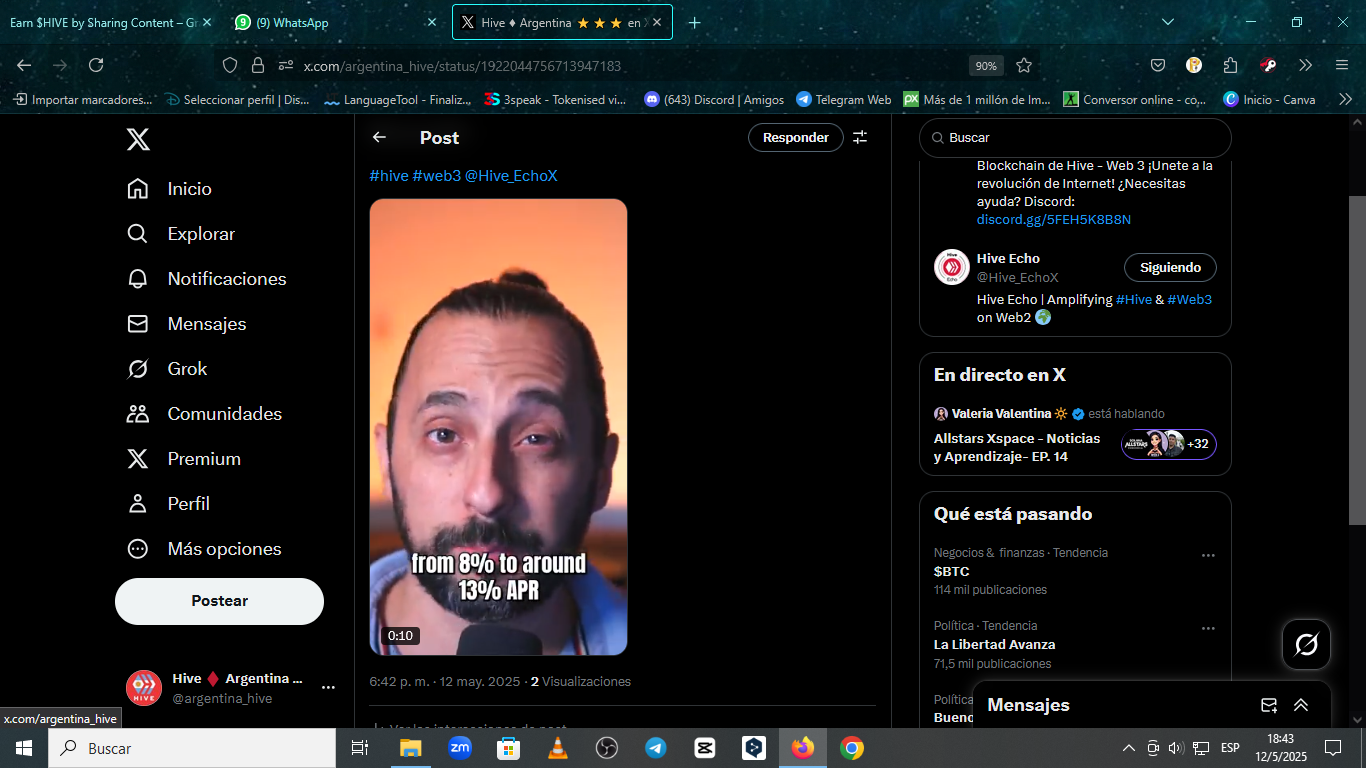Open the #hive hashtag link
Viewport: 1366px width, 768px height.
pos(389,176)
